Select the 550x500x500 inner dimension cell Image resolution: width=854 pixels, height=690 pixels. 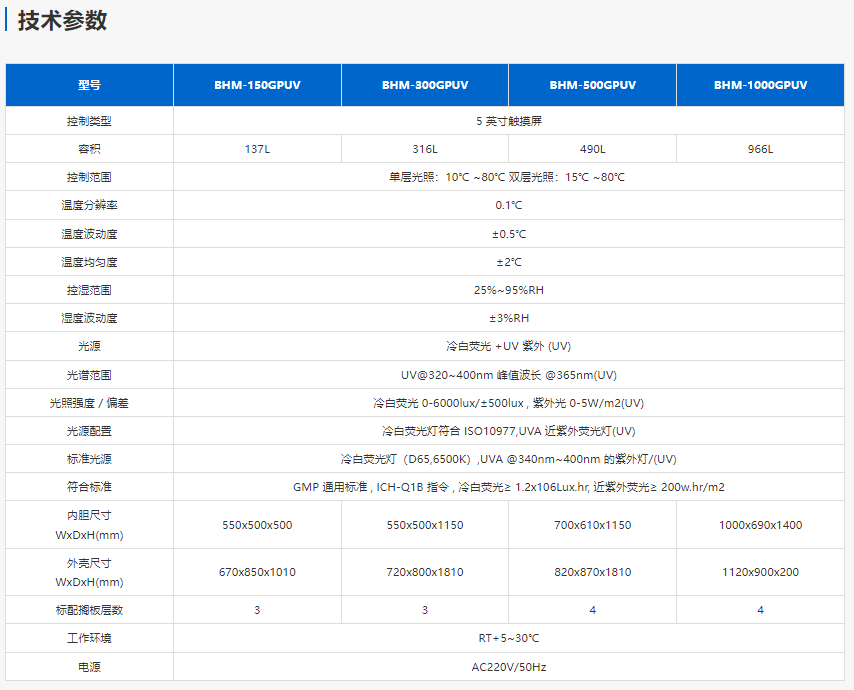coord(257,525)
